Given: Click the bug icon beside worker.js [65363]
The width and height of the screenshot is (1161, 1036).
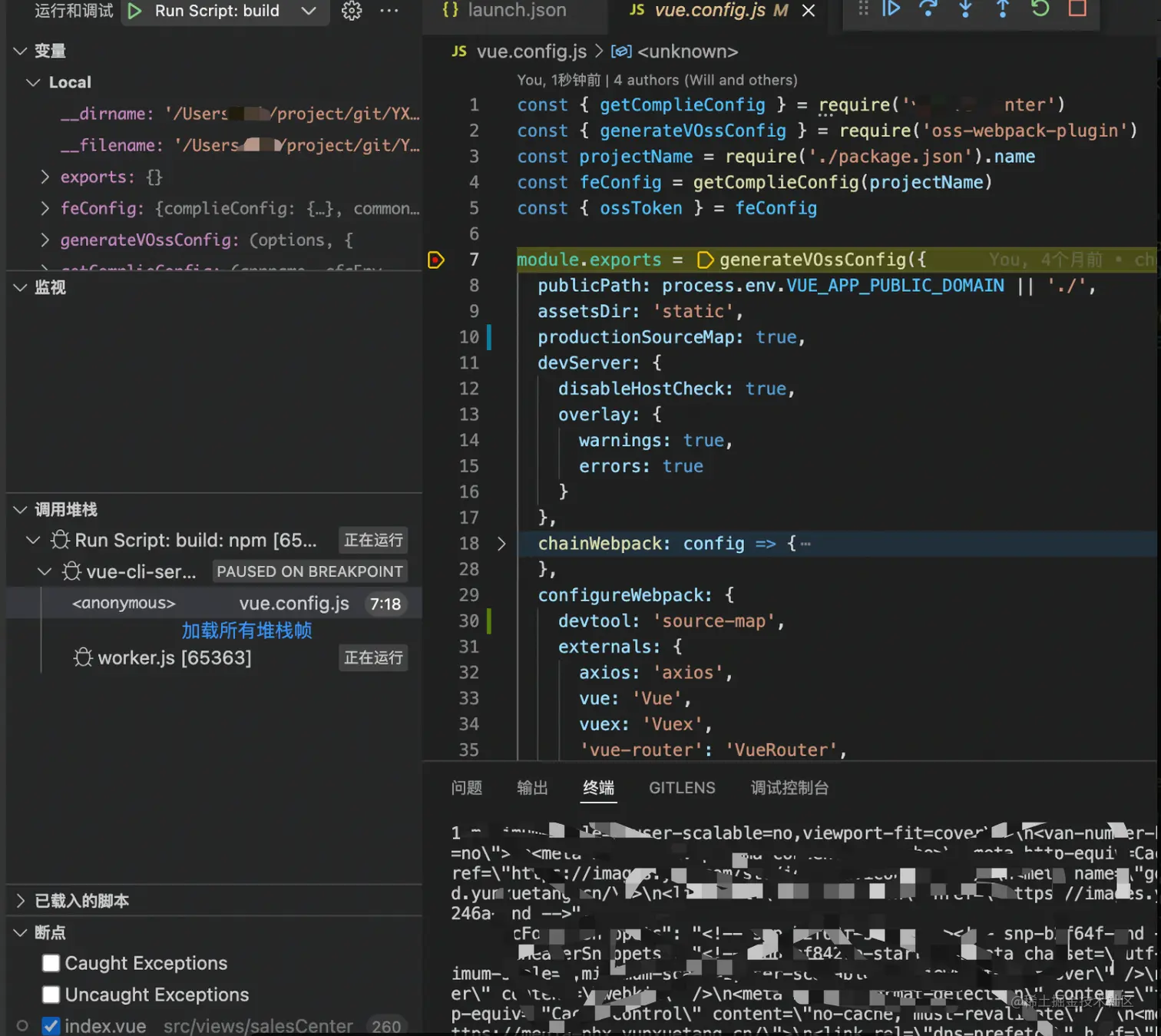Looking at the screenshot, I should [x=83, y=657].
